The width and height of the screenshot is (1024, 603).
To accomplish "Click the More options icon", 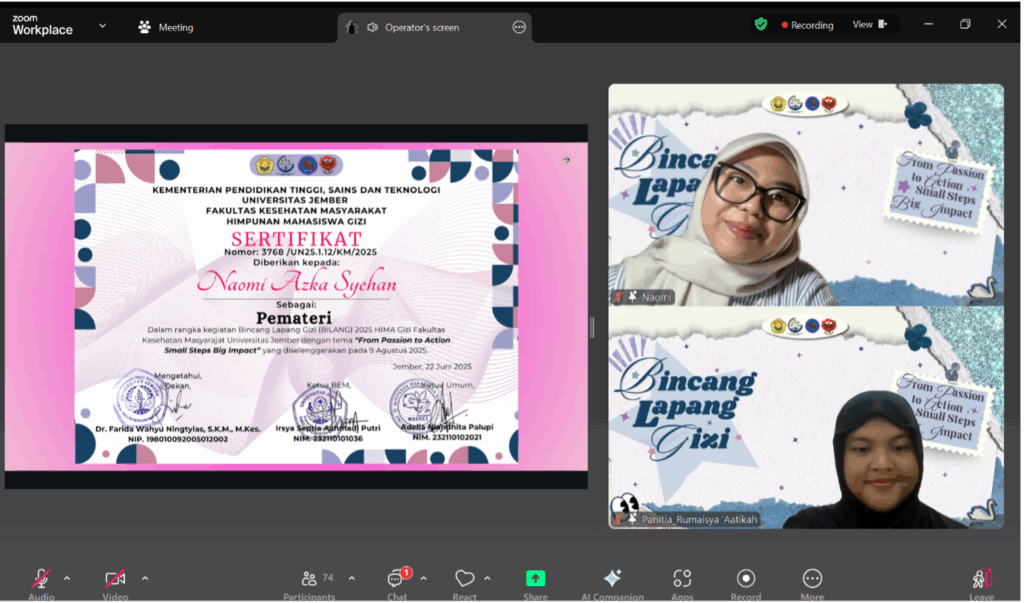I will [812, 579].
